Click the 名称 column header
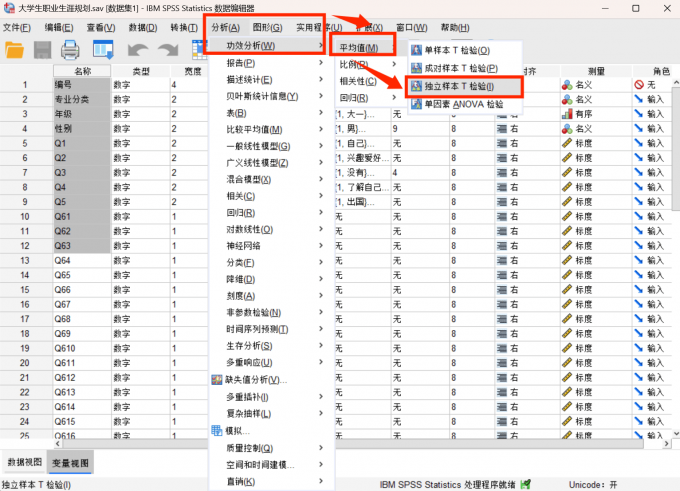 82,71
